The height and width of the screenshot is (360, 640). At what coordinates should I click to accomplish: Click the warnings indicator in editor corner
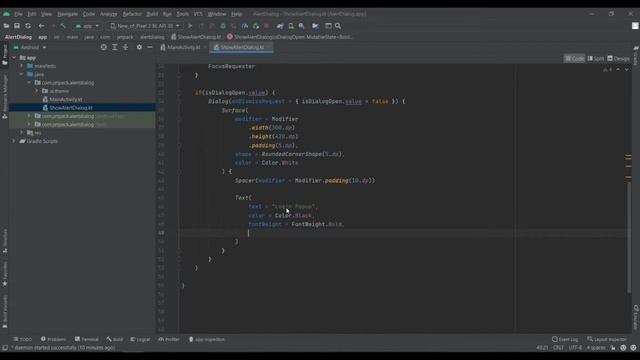tap(607, 70)
